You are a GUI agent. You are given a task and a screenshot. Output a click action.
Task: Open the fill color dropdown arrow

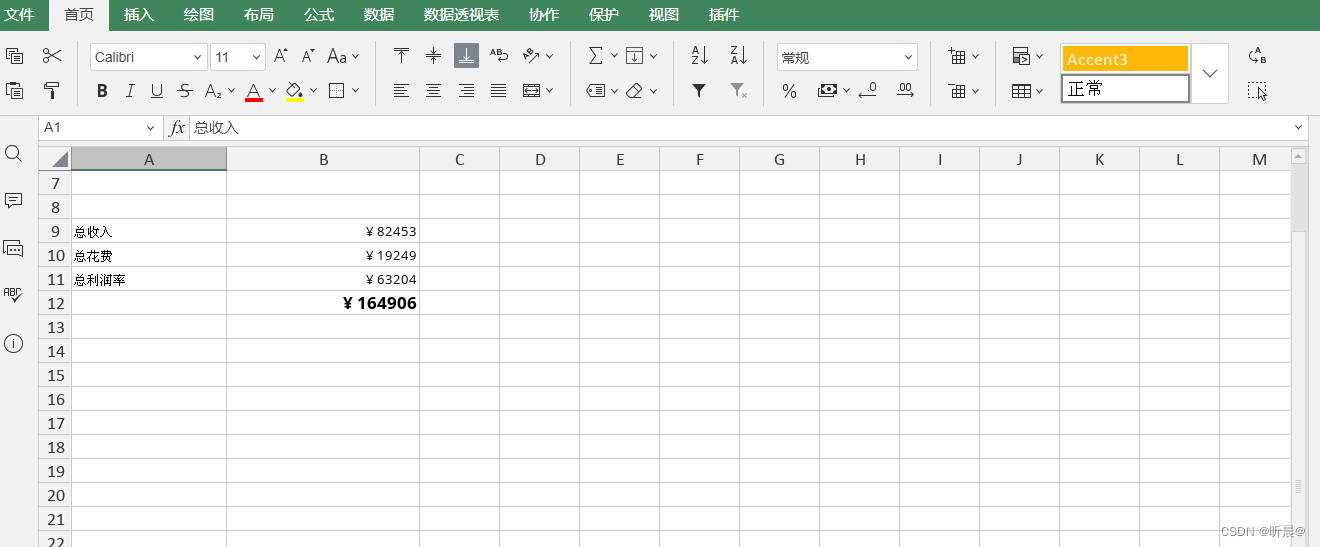[313, 91]
